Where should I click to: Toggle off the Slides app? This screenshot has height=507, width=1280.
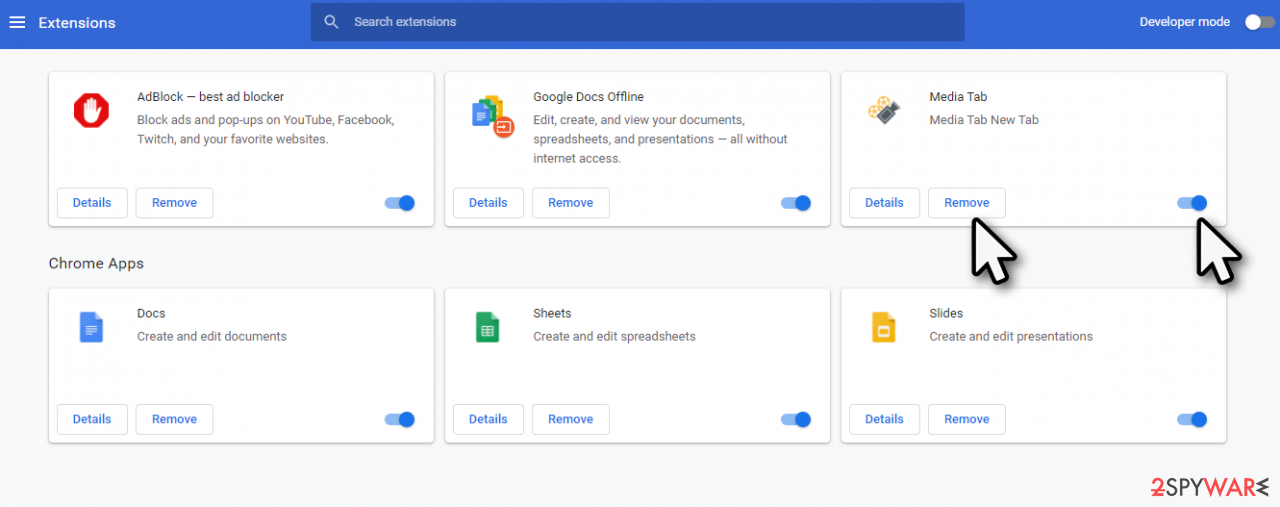click(x=1192, y=420)
